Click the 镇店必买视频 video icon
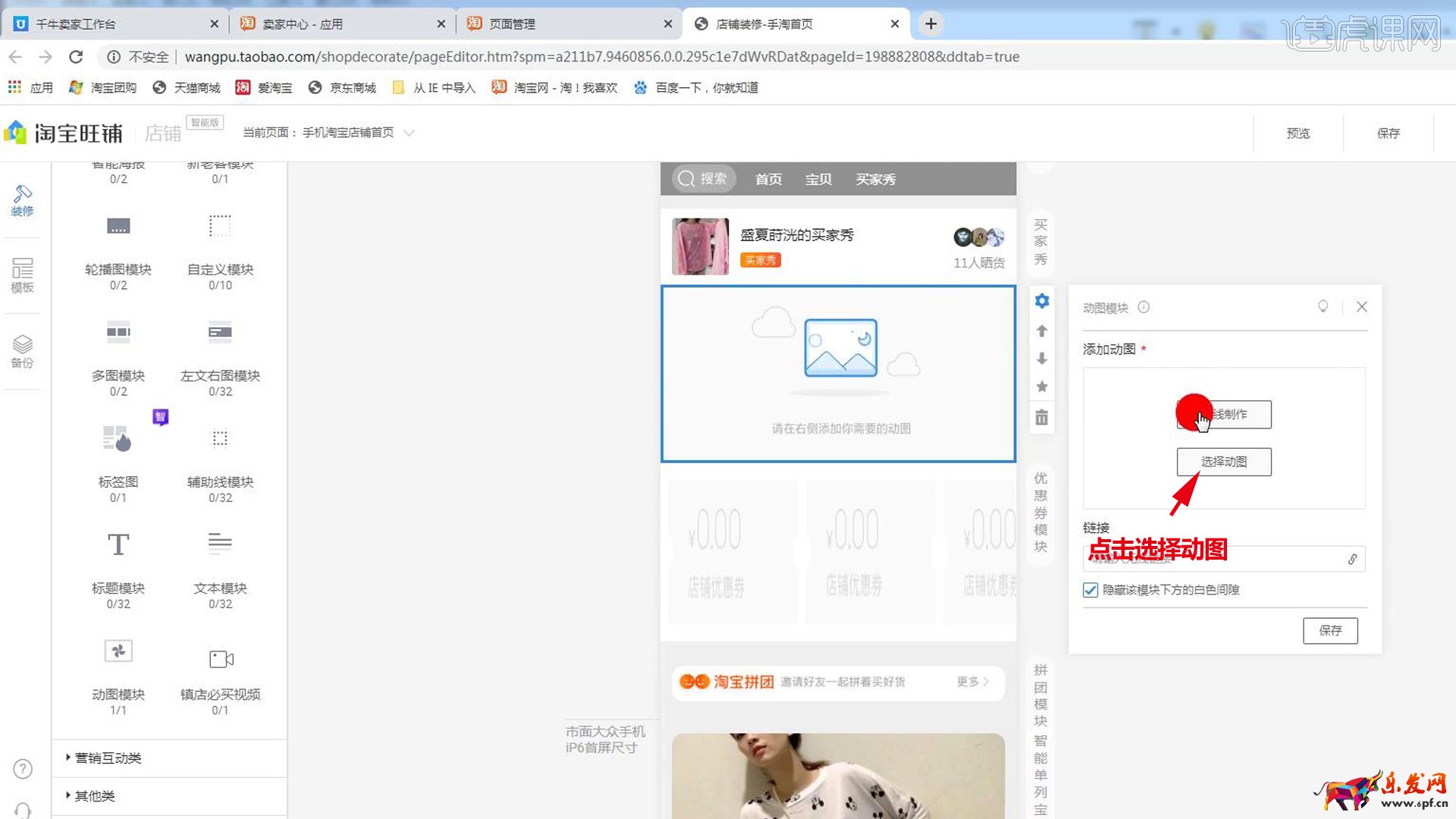1456x819 pixels. (x=221, y=658)
